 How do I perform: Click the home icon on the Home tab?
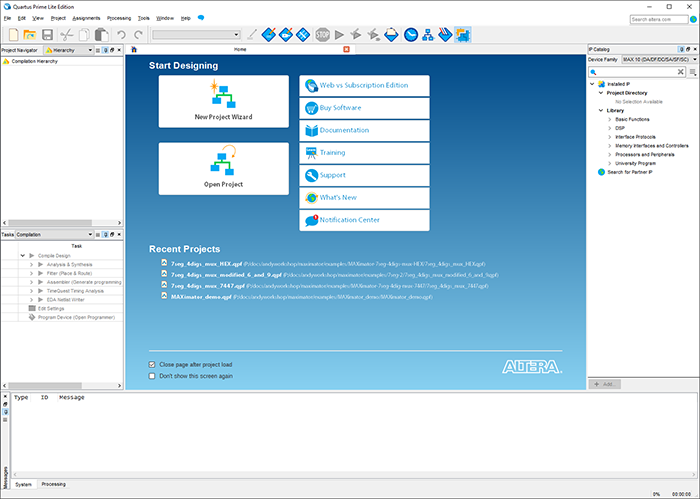click(x=134, y=50)
